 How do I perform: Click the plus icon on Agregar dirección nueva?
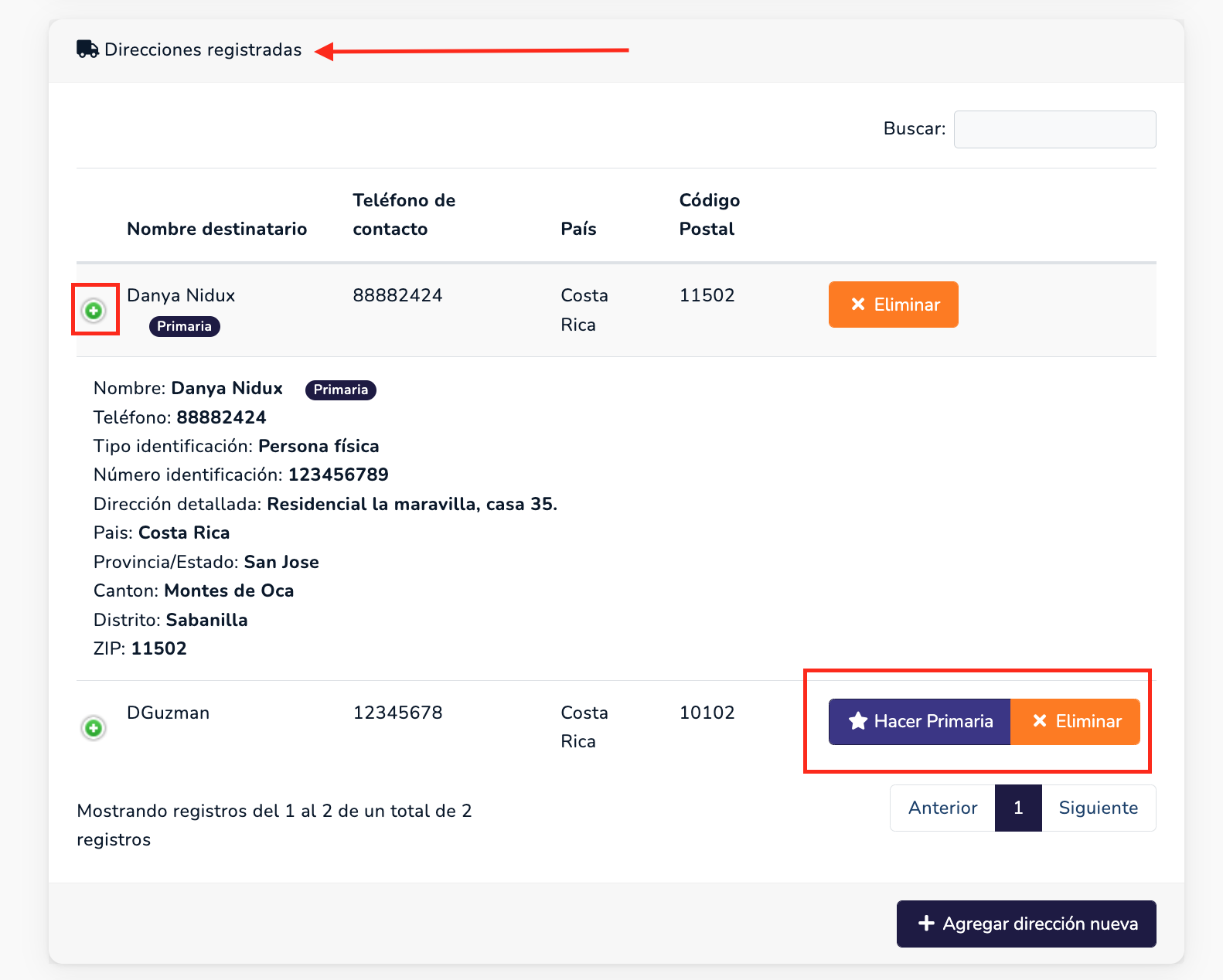[x=926, y=923]
